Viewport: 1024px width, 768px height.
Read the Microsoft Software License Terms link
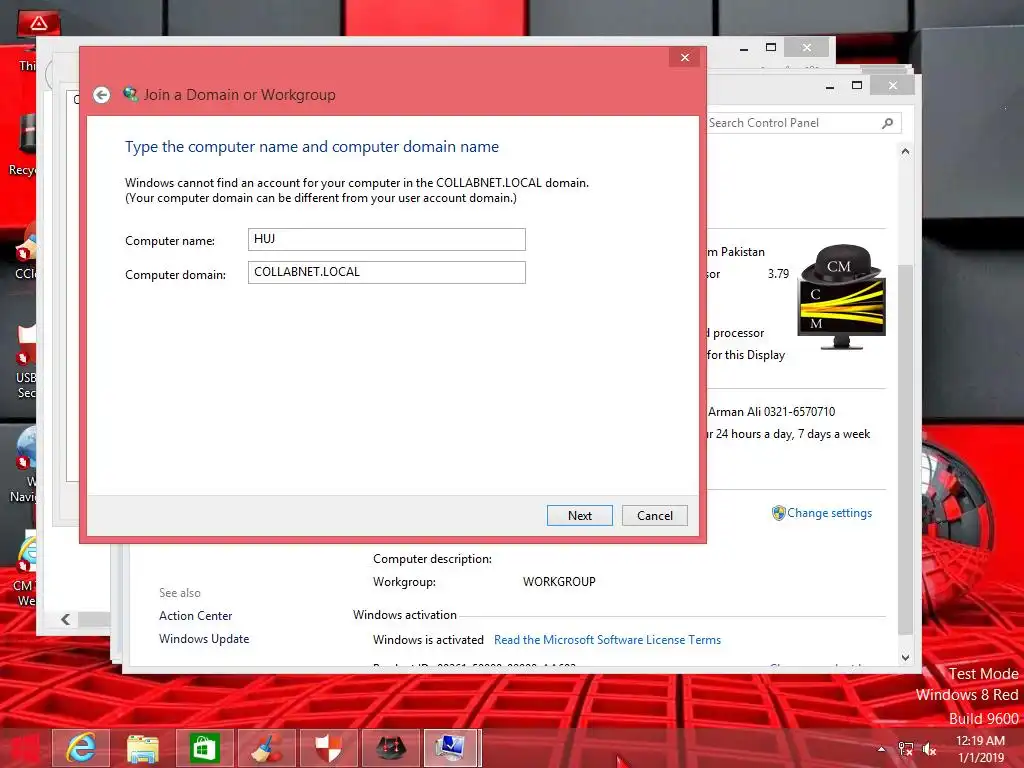click(x=607, y=640)
